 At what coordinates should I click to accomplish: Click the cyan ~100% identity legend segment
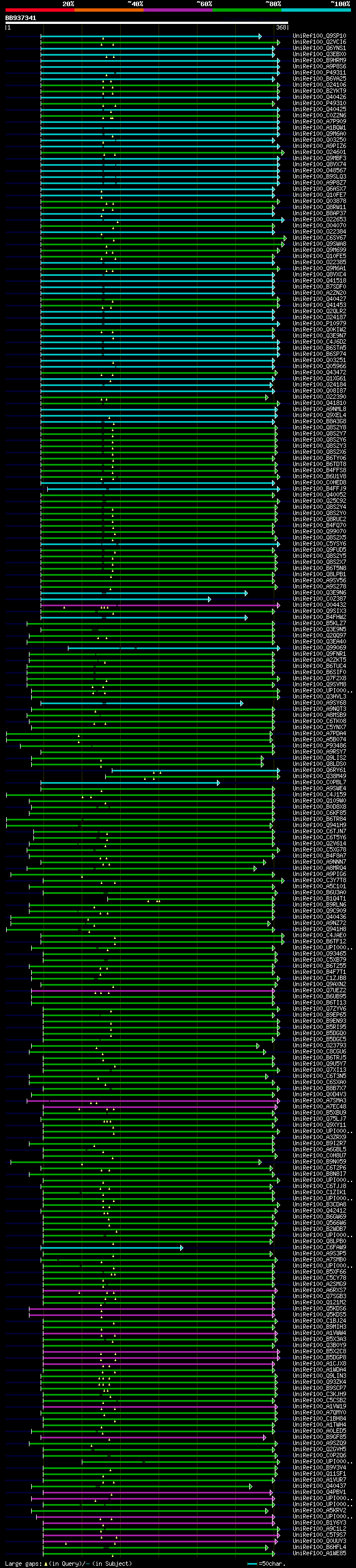[x=316, y=10]
